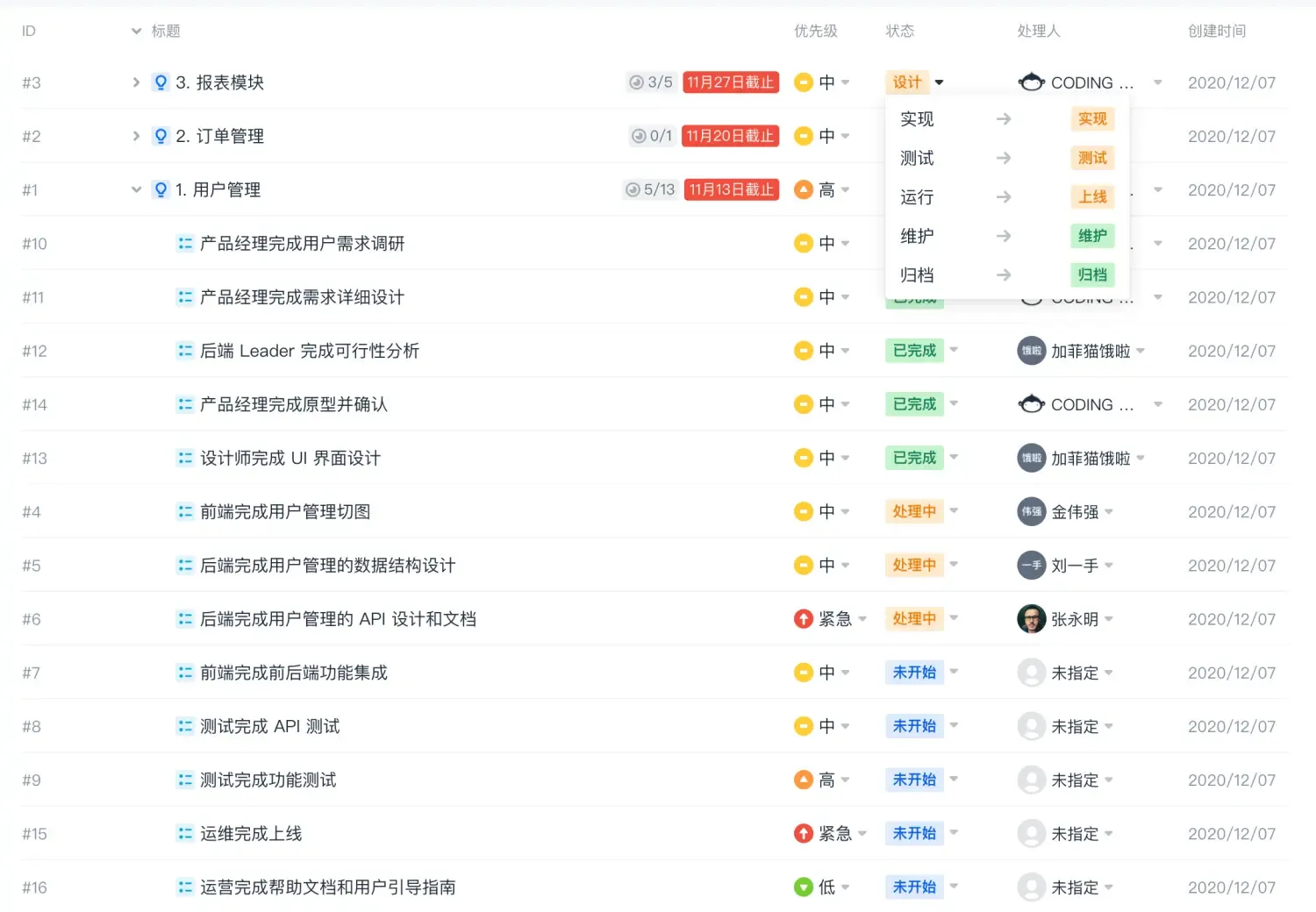The width and height of the screenshot is (1316, 912).
Task: Click the CODING avatar on row #14
Action: coord(1031,404)
